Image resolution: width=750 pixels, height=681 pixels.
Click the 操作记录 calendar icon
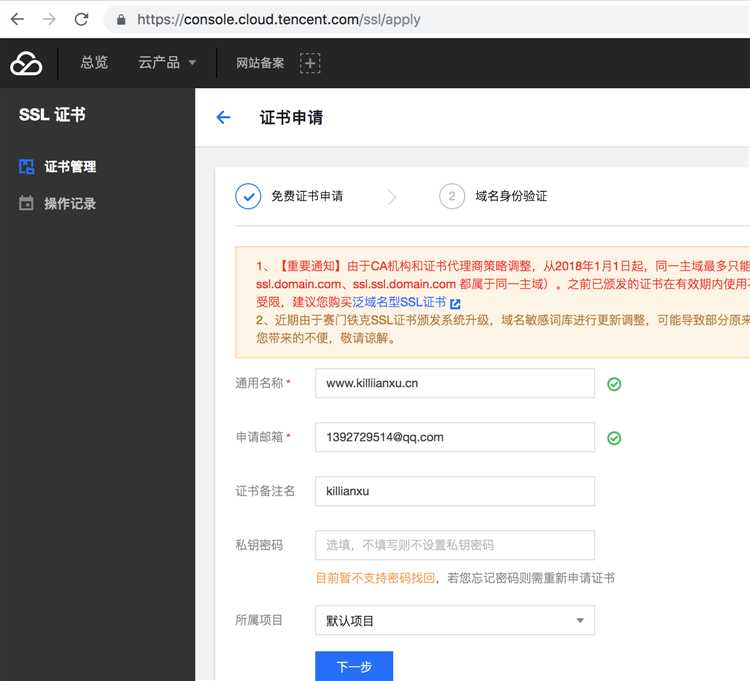[x=26, y=203]
